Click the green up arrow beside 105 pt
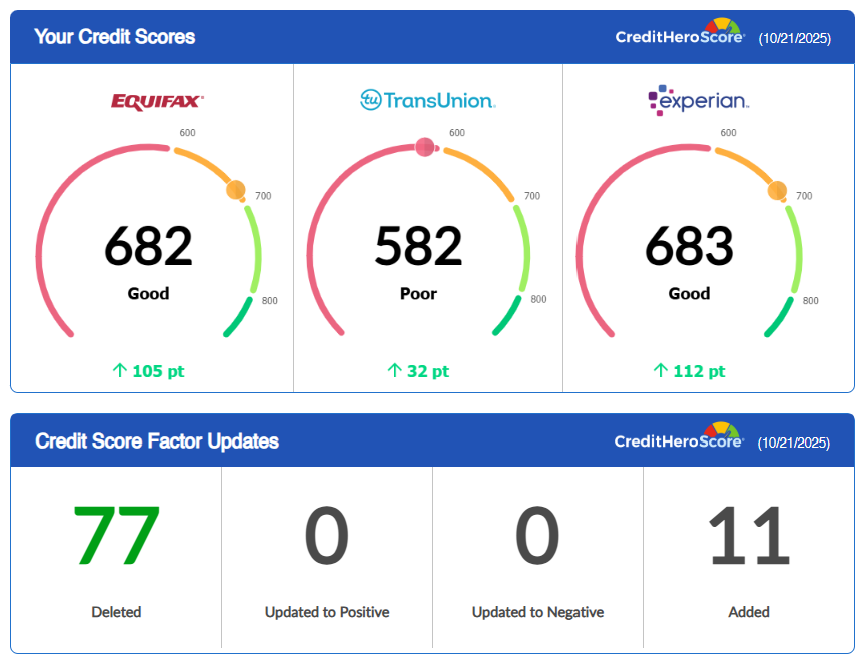 pos(120,371)
